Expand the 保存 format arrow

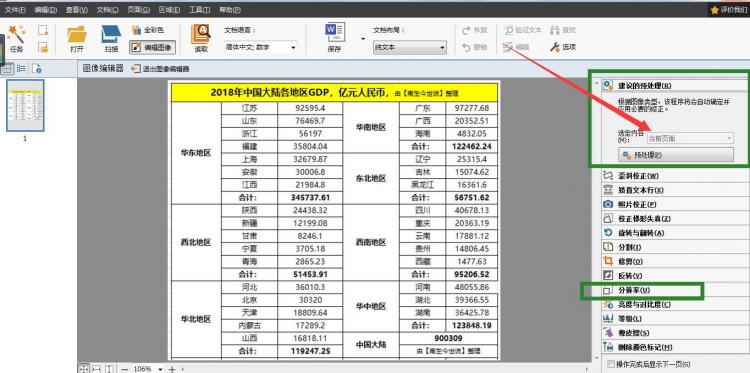pos(363,39)
